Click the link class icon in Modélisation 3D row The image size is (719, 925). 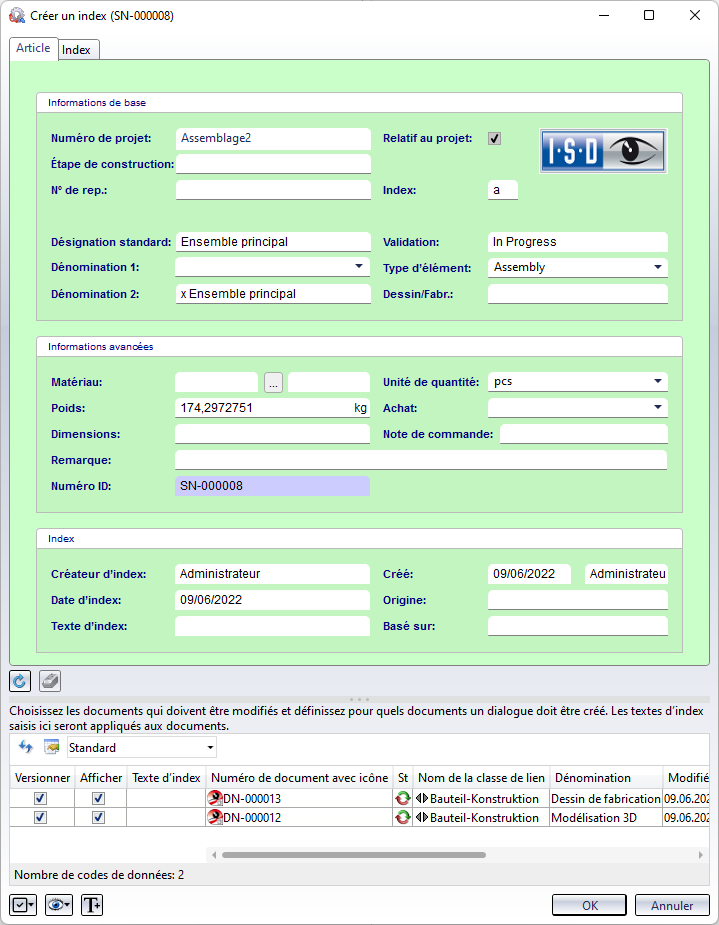[x=422, y=818]
